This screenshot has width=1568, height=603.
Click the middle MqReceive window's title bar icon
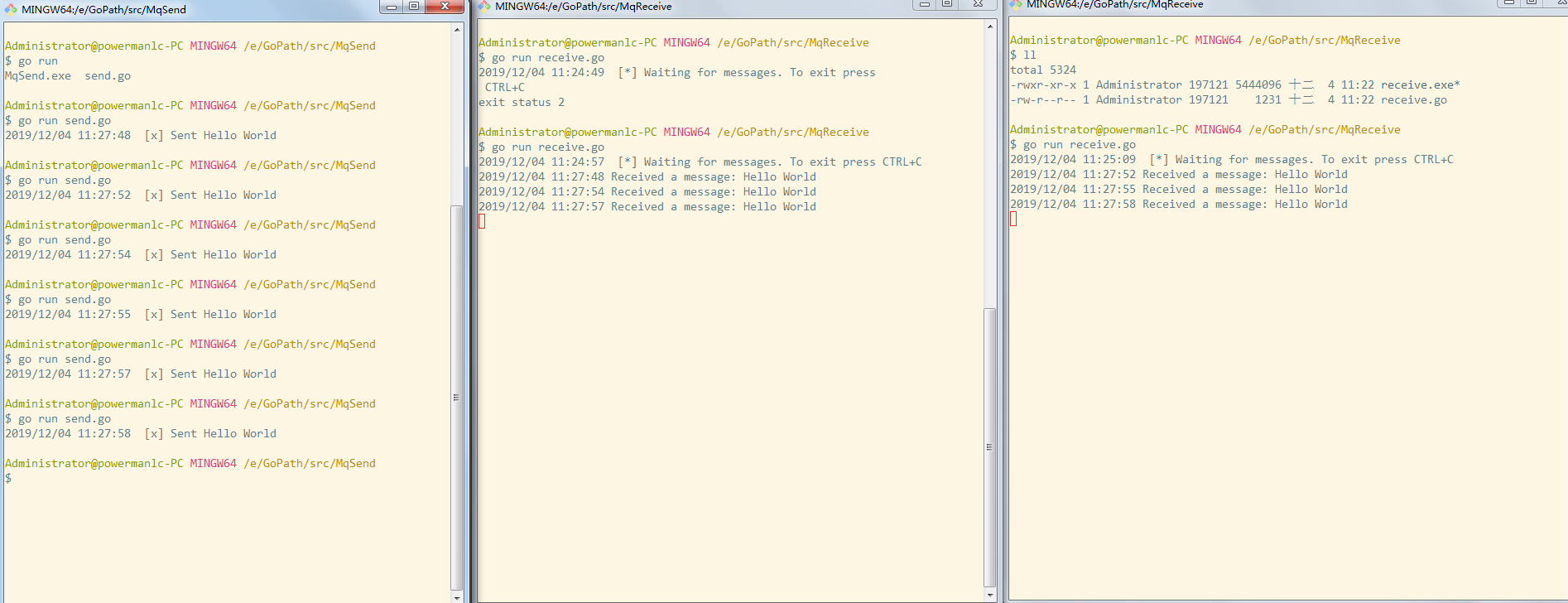(x=484, y=6)
